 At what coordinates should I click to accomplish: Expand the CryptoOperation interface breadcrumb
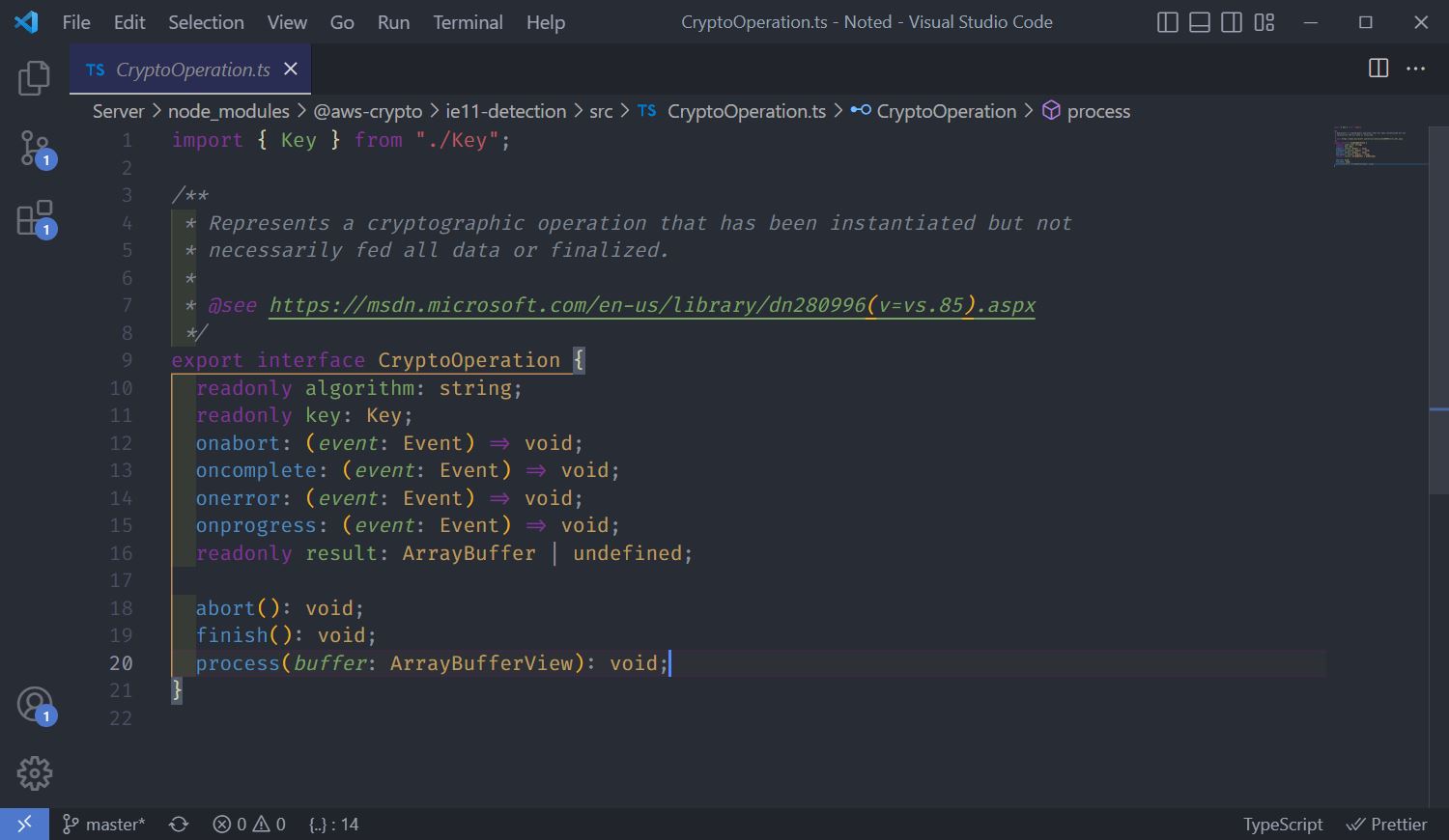tap(934, 111)
